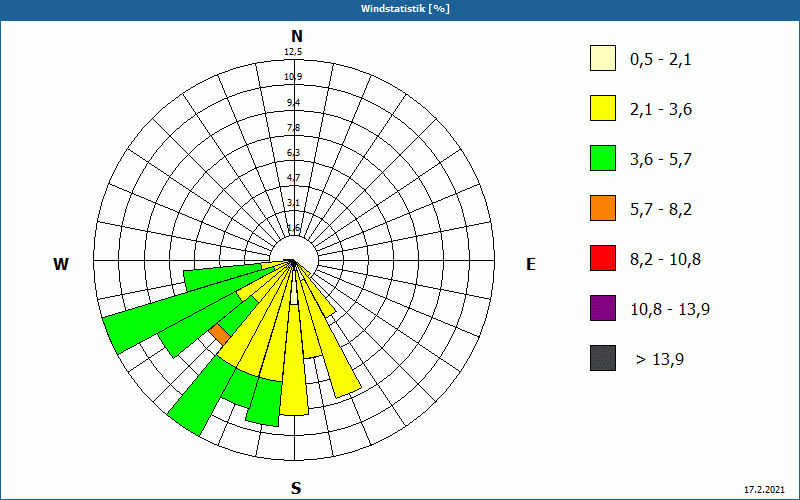Click the W compass label
Viewport: 800px width, 500px height.
click(x=61, y=264)
